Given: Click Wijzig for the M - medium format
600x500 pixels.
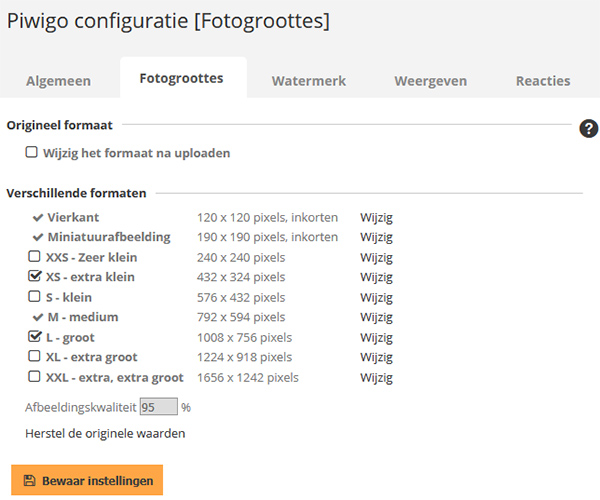Looking at the screenshot, I should (376, 317).
